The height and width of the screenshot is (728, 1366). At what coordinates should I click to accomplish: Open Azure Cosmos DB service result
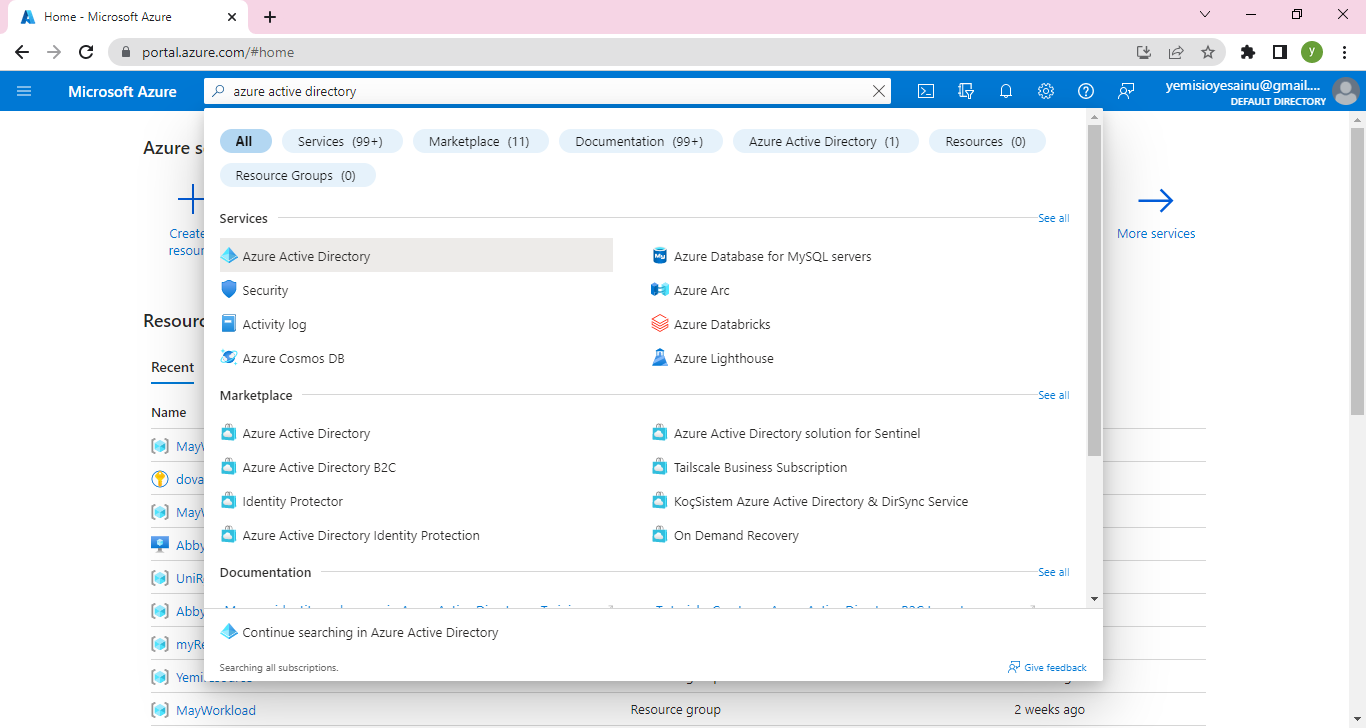(x=293, y=358)
